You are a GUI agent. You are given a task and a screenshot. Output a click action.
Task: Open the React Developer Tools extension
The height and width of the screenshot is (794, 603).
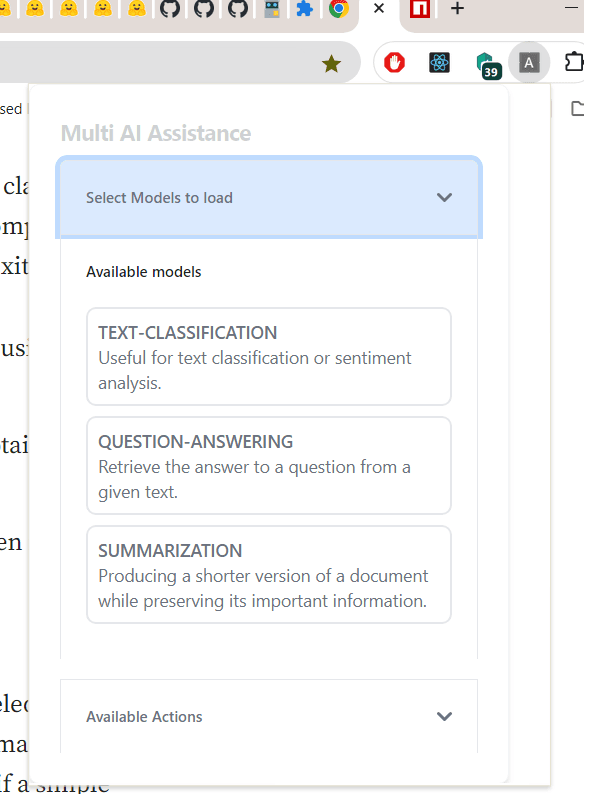pos(439,63)
